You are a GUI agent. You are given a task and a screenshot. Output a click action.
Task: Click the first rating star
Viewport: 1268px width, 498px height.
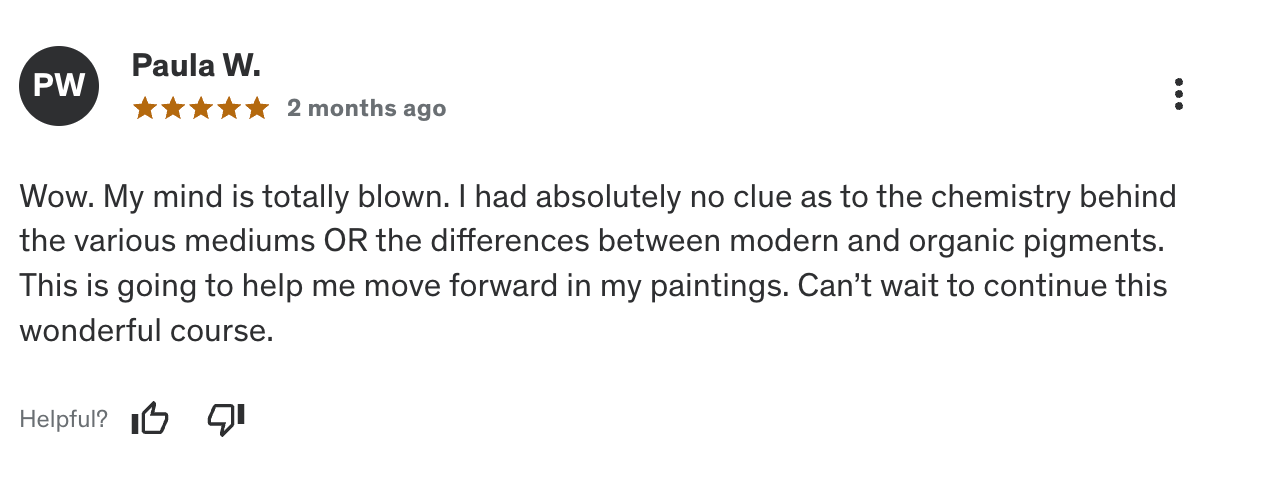pyautogui.click(x=145, y=108)
